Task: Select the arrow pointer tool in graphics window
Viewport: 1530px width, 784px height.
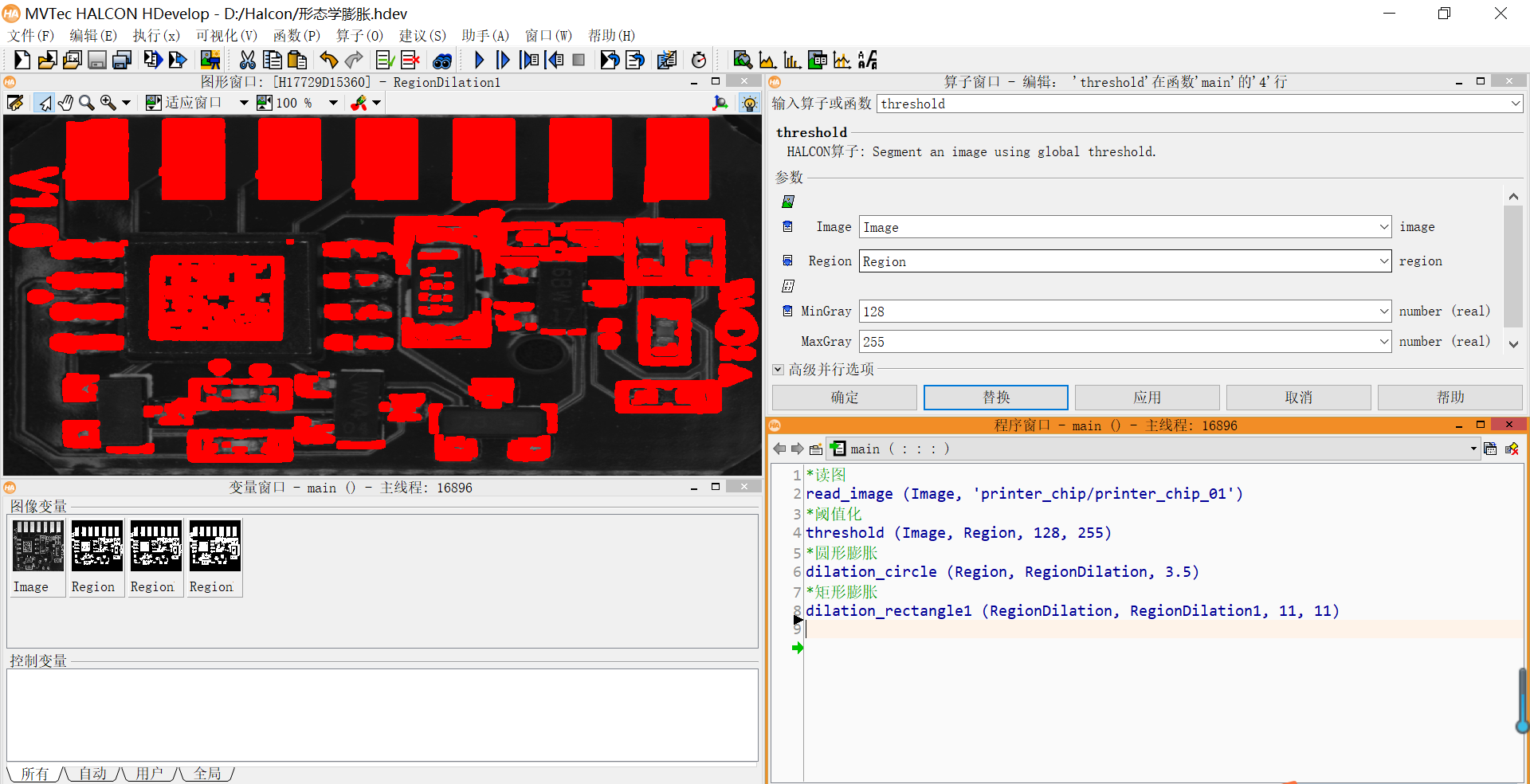Action: [45, 103]
